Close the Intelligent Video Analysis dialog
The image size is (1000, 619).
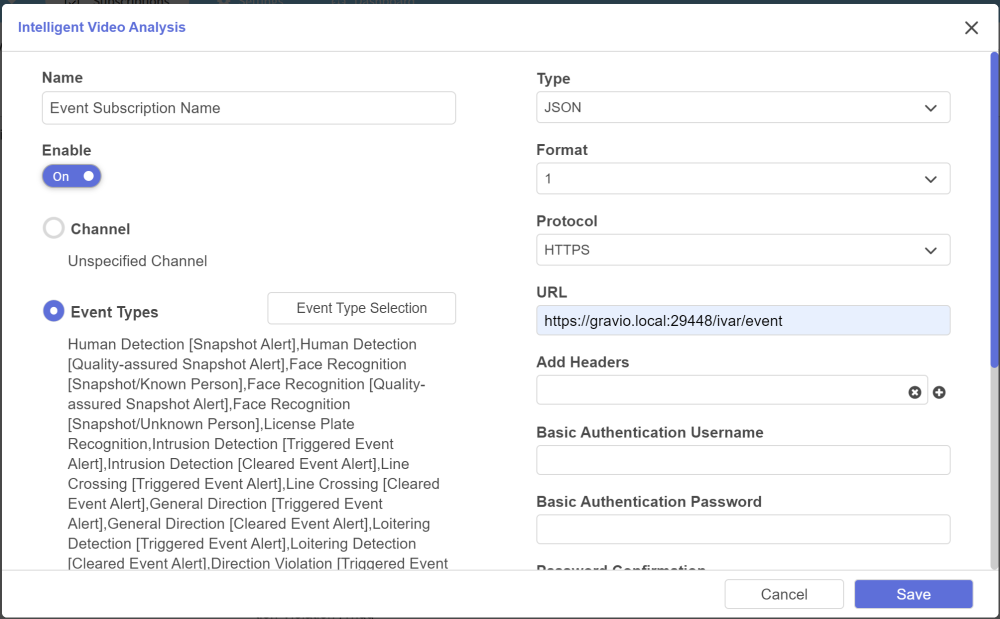point(971,28)
